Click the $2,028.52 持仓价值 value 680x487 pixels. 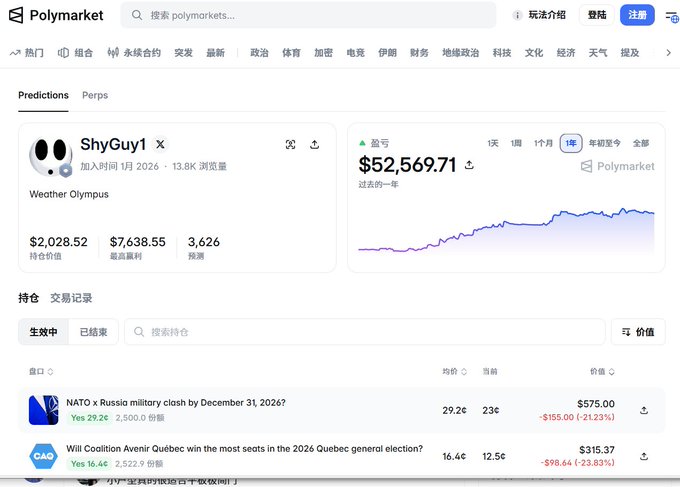point(59,242)
